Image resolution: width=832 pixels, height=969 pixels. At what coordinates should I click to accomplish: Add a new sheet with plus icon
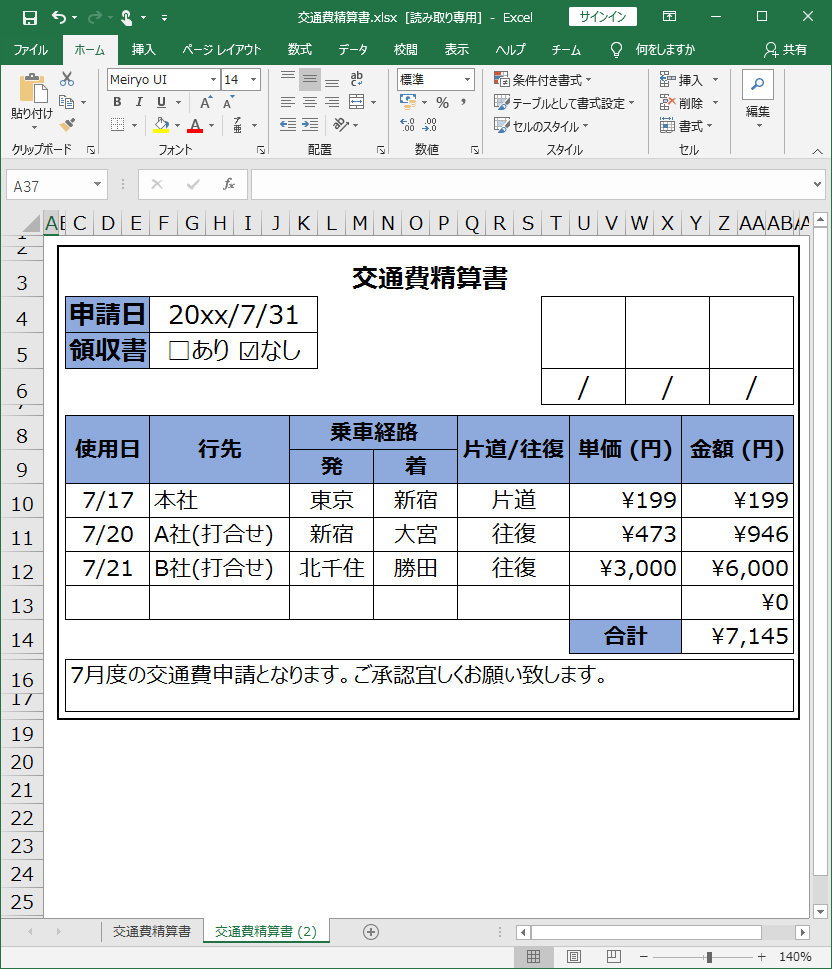pos(371,931)
